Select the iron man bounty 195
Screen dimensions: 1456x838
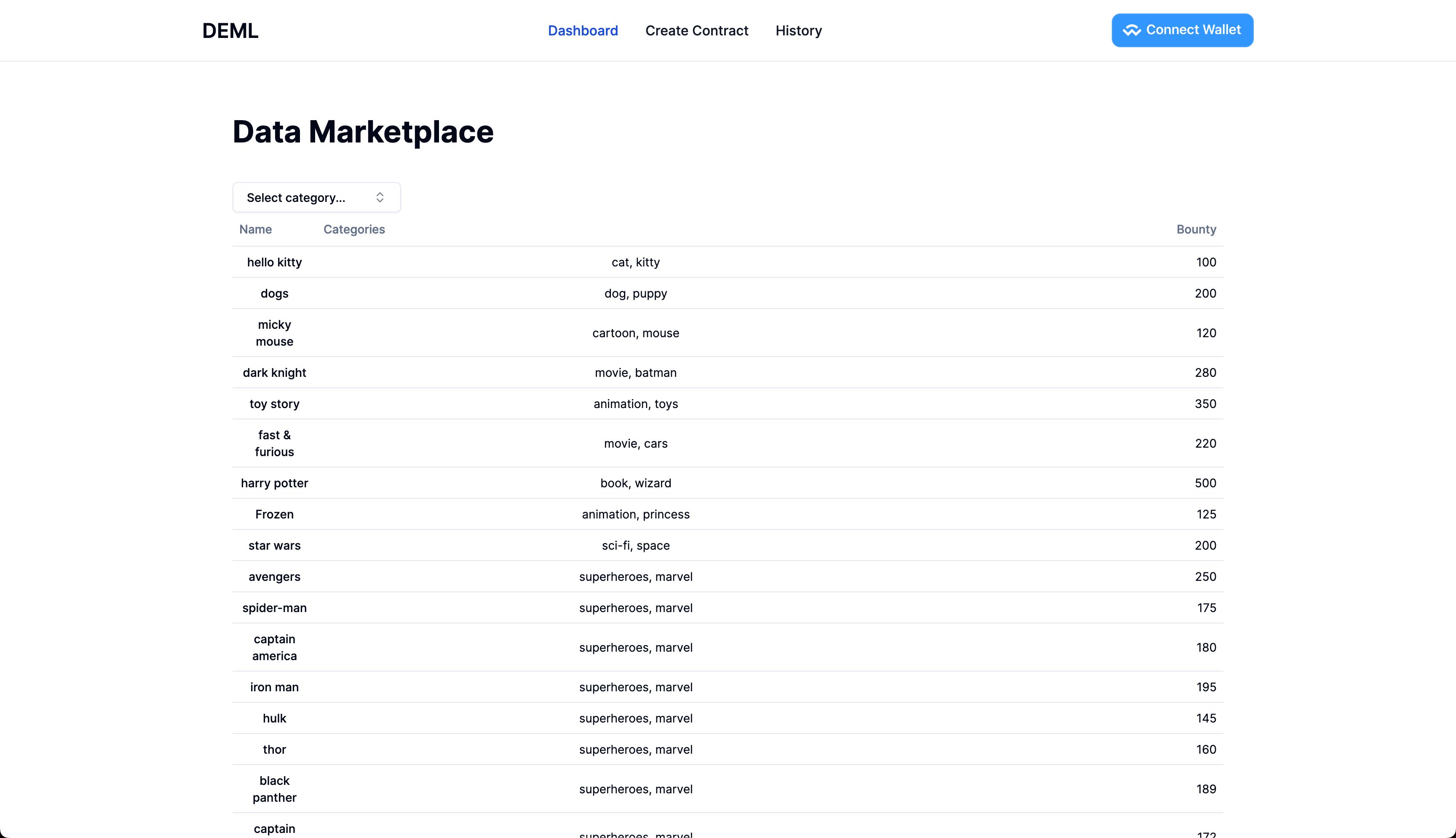coord(1206,687)
